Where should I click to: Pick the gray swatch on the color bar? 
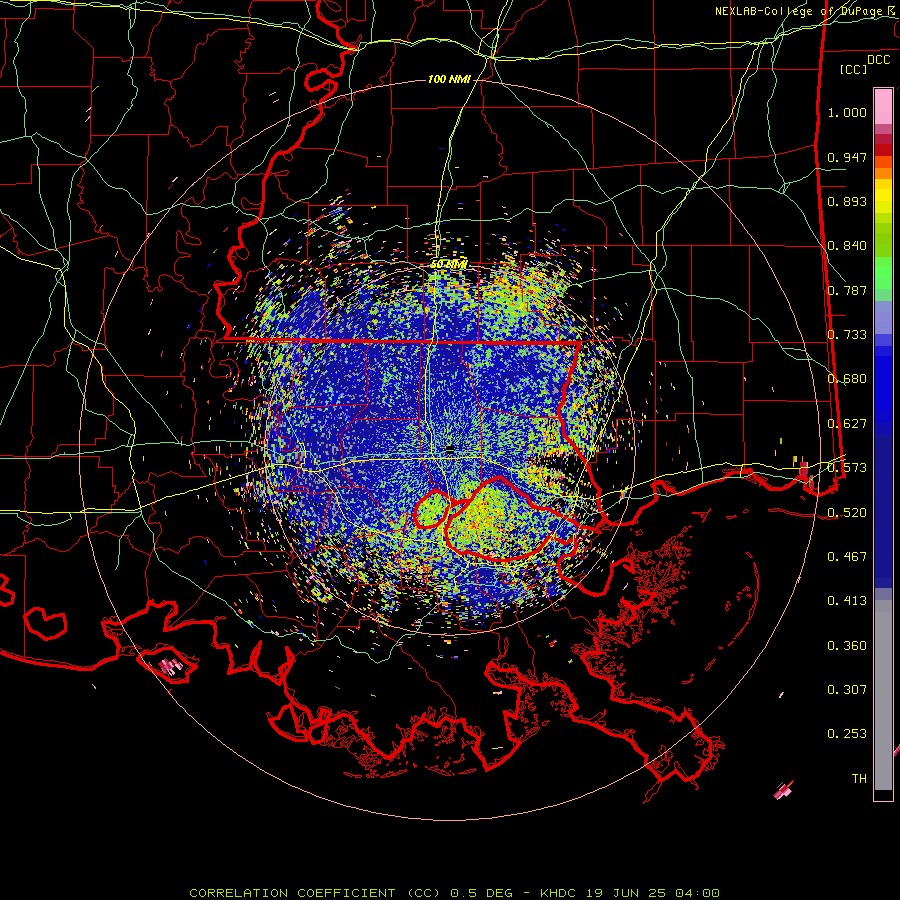click(883, 695)
